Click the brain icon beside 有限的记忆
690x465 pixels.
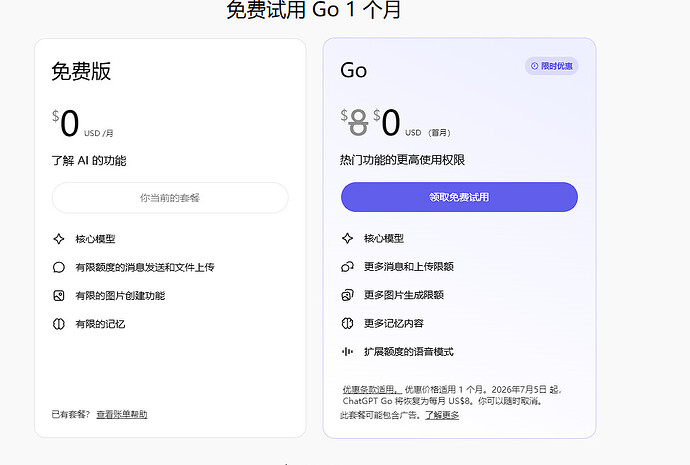click(x=59, y=324)
